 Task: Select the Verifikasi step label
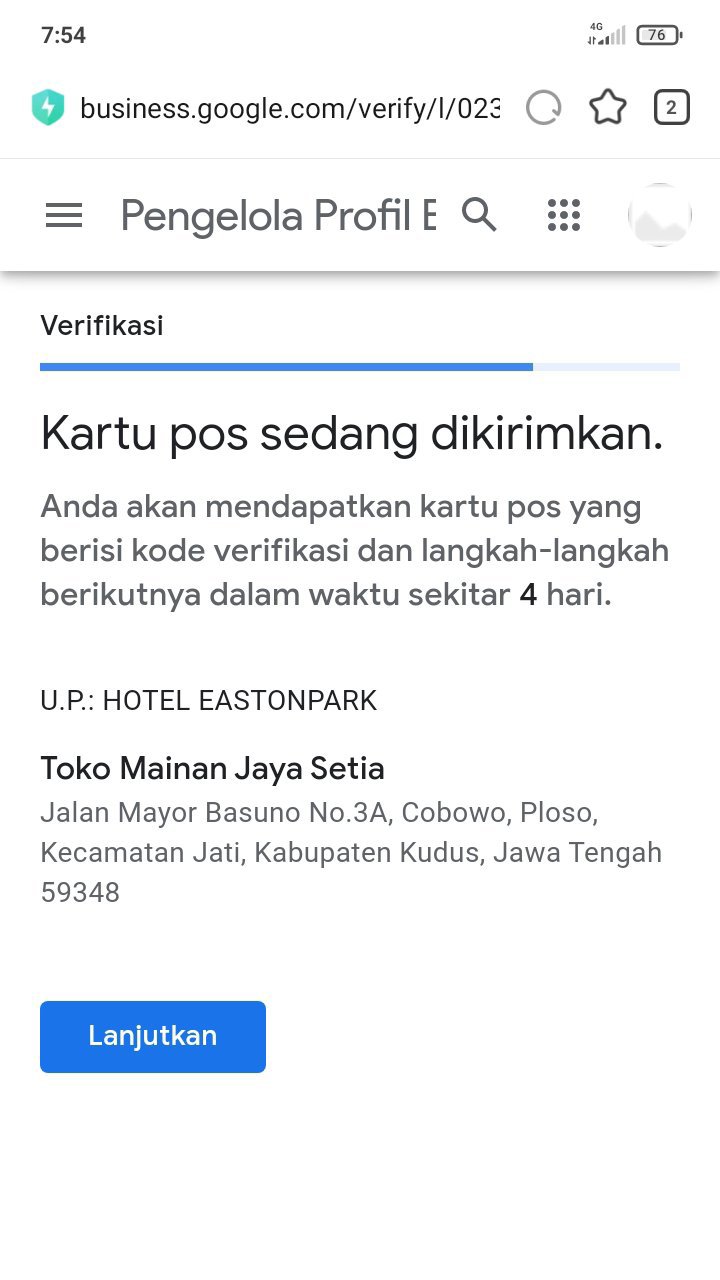pyautogui.click(x=102, y=325)
